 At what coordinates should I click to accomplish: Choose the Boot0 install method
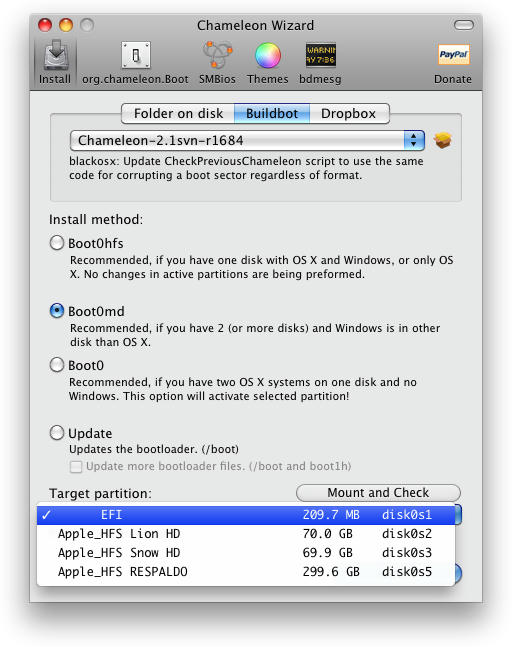click(x=57, y=365)
